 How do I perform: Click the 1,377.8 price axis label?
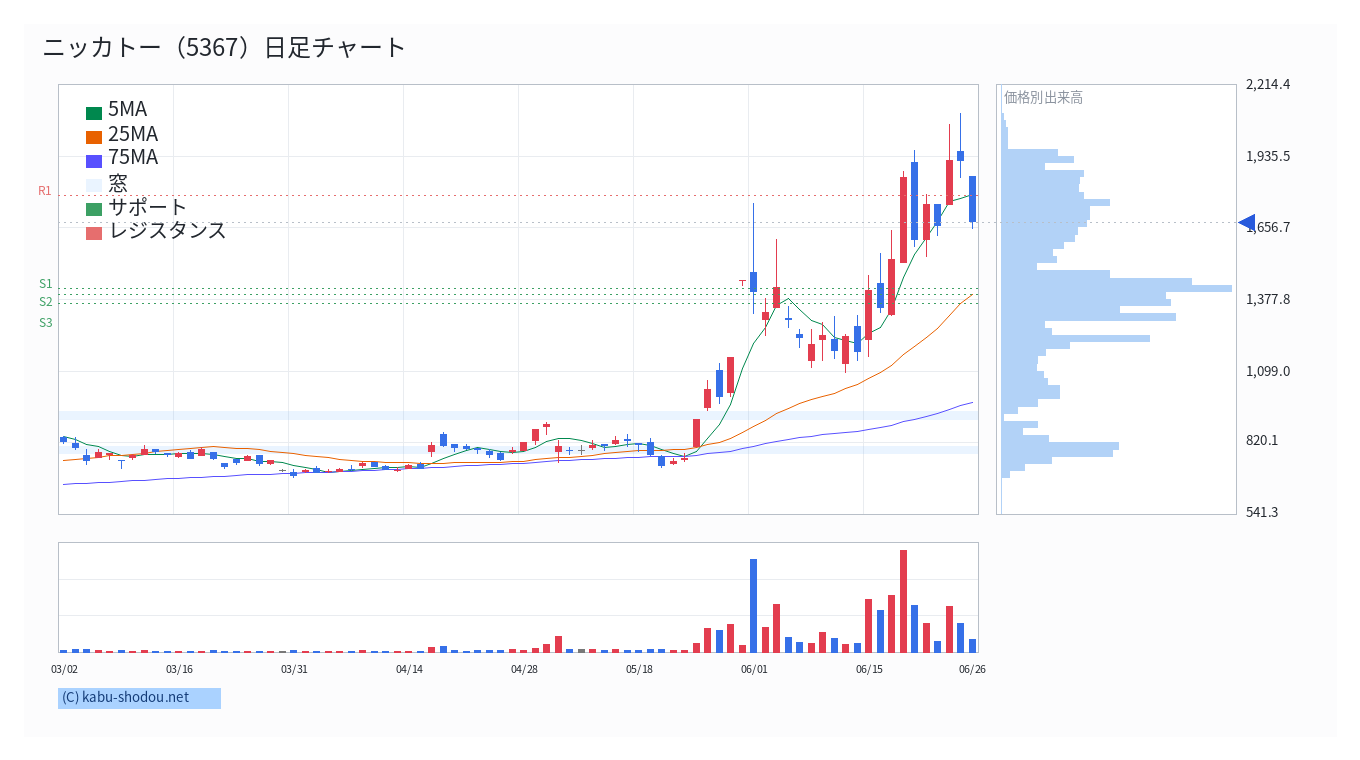[1268, 299]
